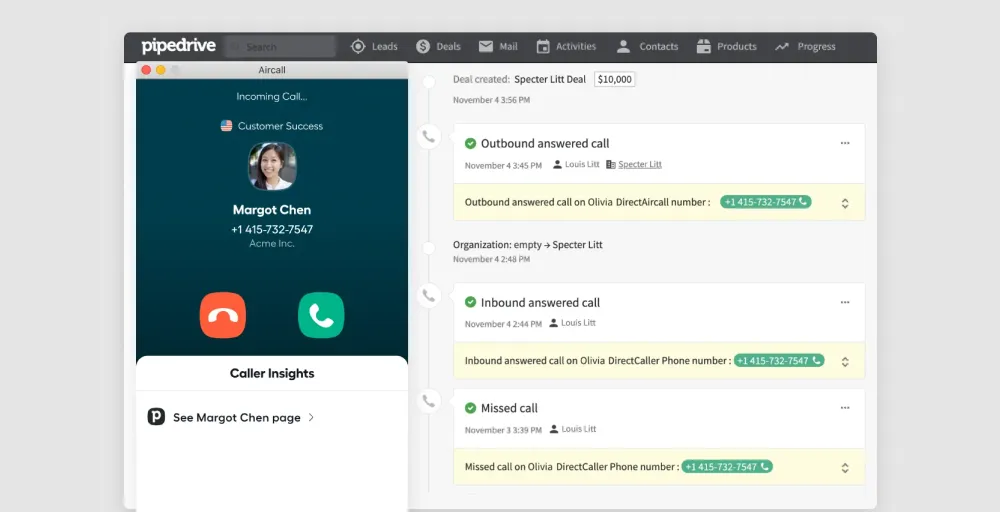Click the Deals dollar icon

click(423, 47)
